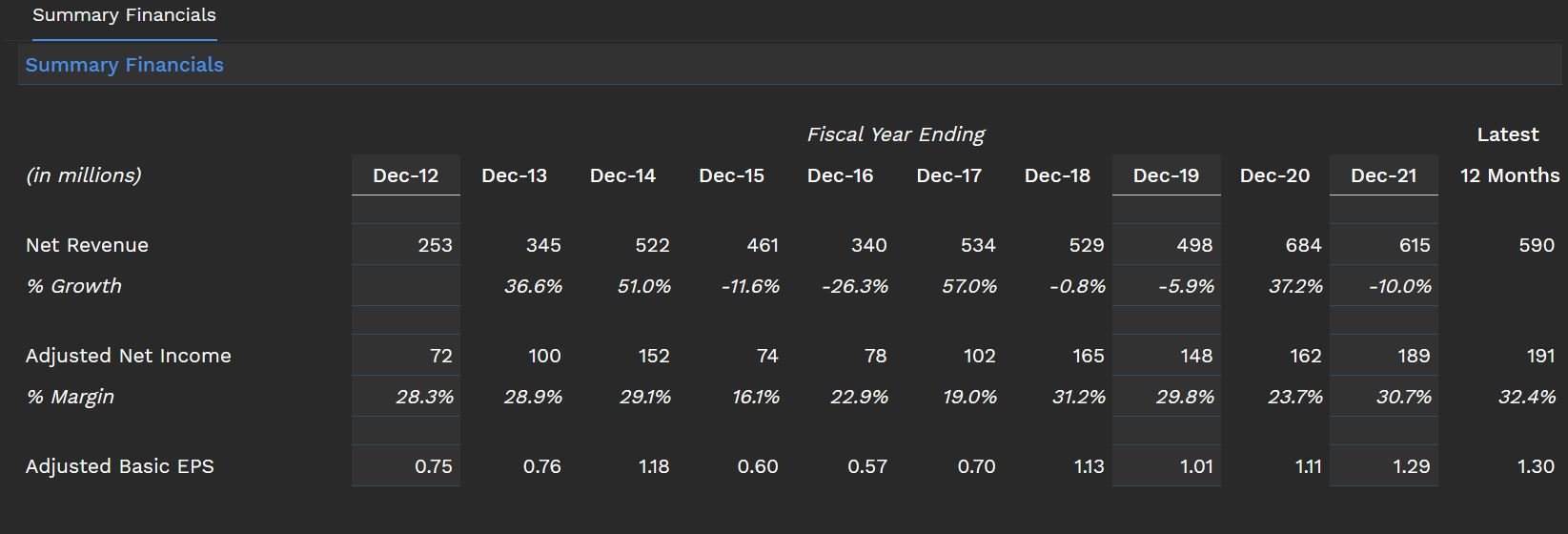Click latest 12 months margin 32.4%
This screenshot has width=1568, height=534.
[x=1527, y=397]
